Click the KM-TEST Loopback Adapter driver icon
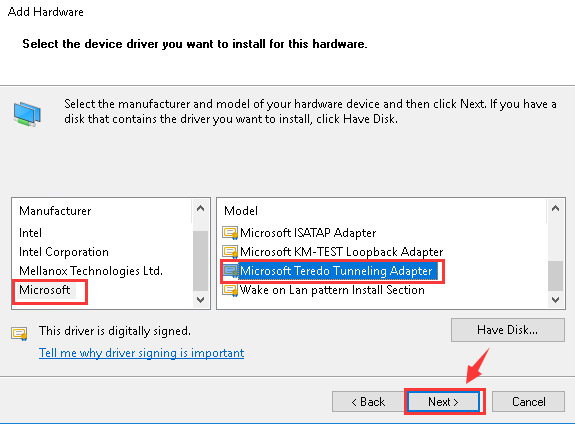 click(x=230, y=252)
